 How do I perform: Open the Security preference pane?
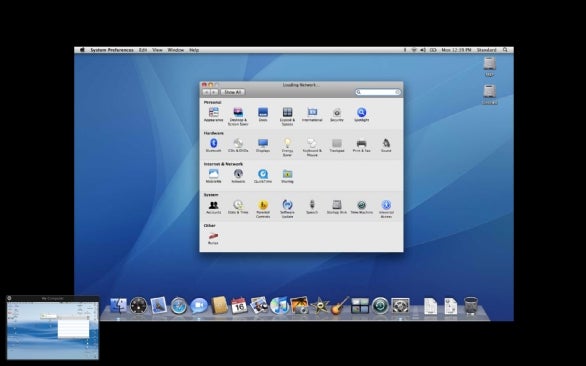[x=337, y=114]
